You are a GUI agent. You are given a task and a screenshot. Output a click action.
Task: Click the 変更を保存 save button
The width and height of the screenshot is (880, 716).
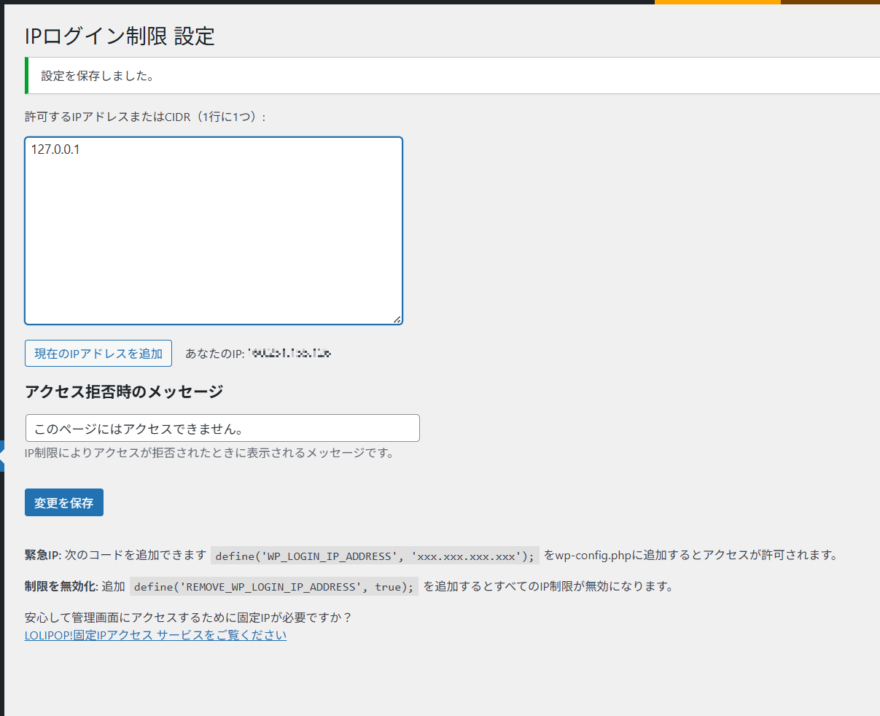pyautogui.click(x=63, y=502)
